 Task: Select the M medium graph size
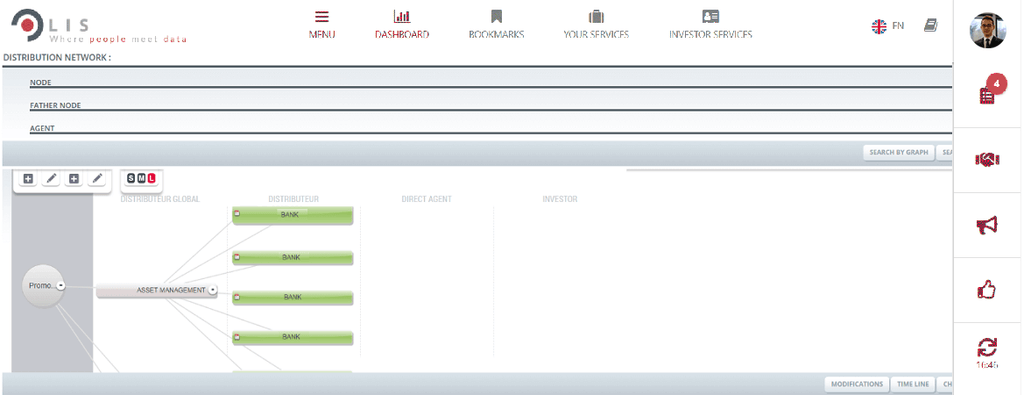[141, 178]
